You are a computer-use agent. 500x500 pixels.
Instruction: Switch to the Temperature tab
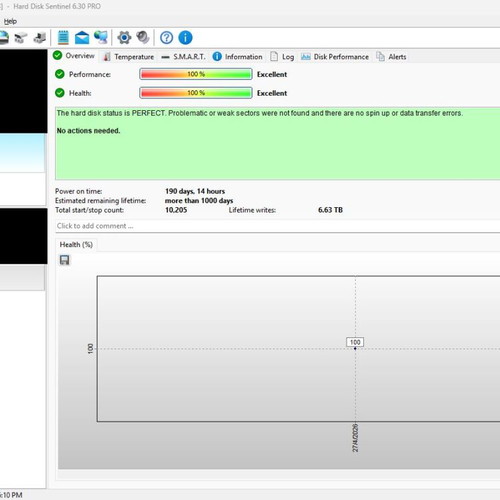click(x=128, y=57)
